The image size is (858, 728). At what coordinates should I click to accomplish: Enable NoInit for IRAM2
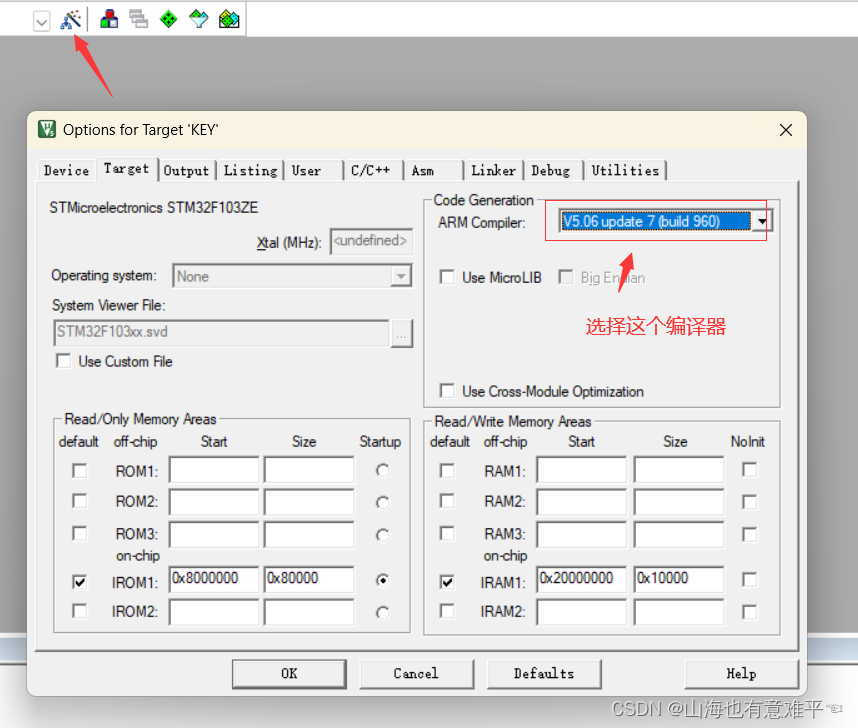click(x=750, y=612)
